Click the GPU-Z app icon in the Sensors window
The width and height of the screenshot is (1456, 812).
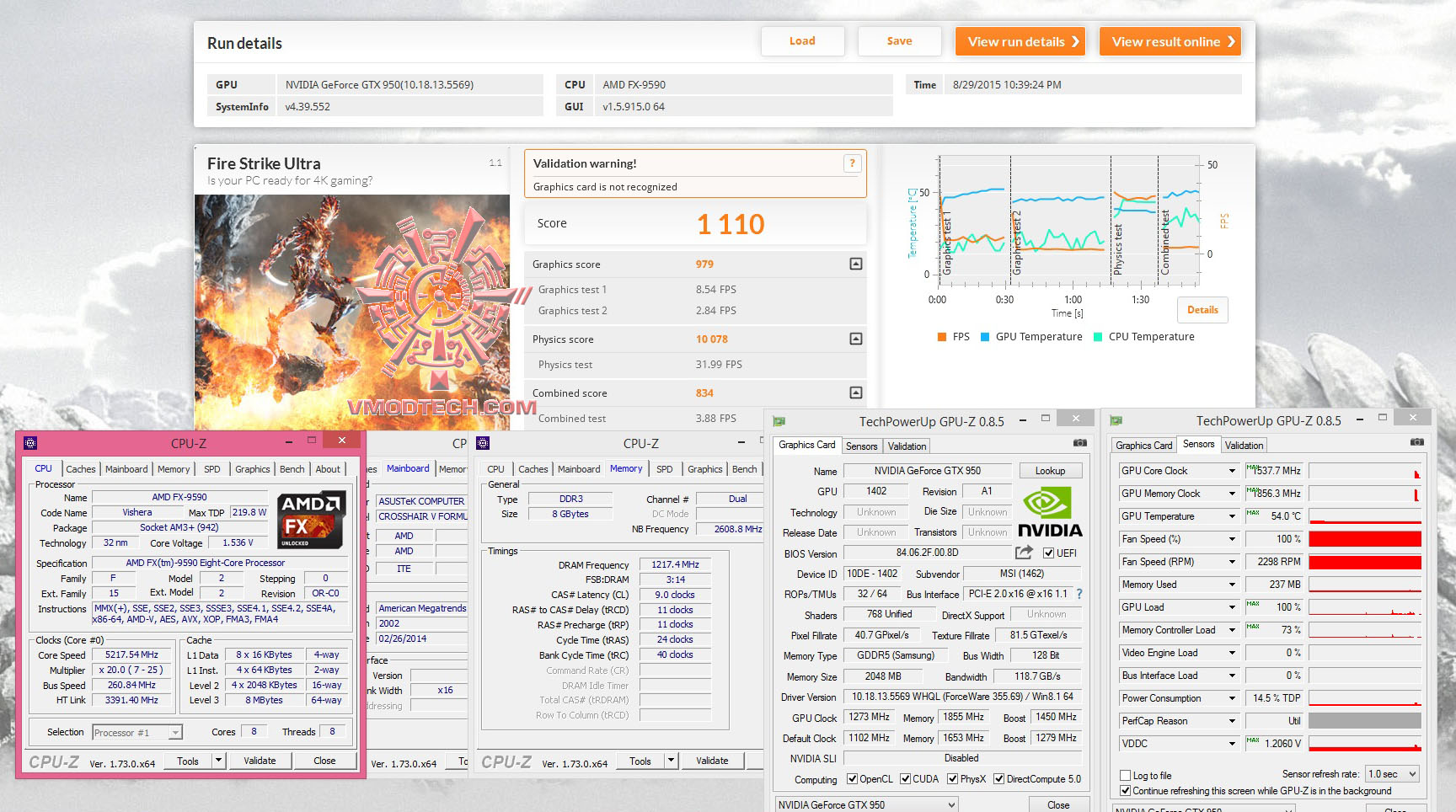click(1116, 421)
